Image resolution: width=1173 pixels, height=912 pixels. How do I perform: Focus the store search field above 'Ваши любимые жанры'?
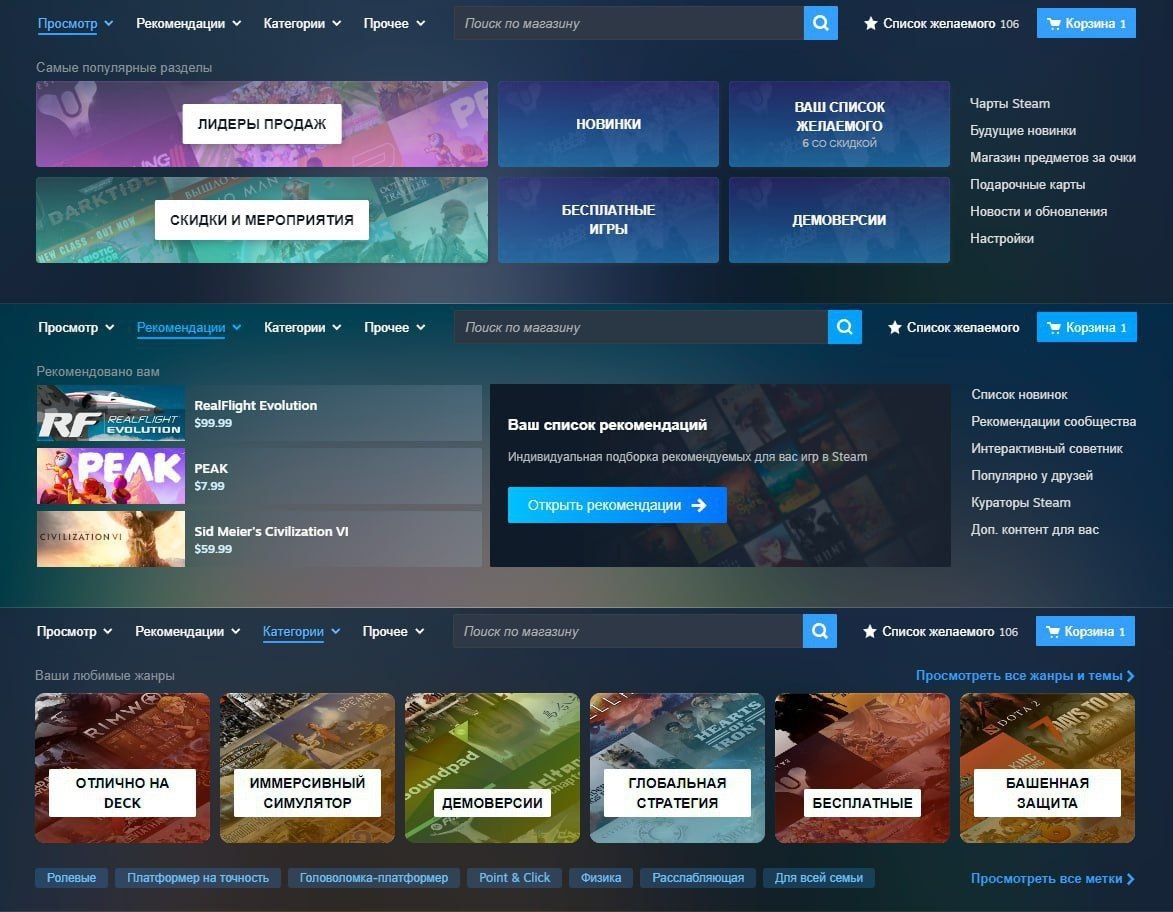pyautogui.click(x=628, y=631)
